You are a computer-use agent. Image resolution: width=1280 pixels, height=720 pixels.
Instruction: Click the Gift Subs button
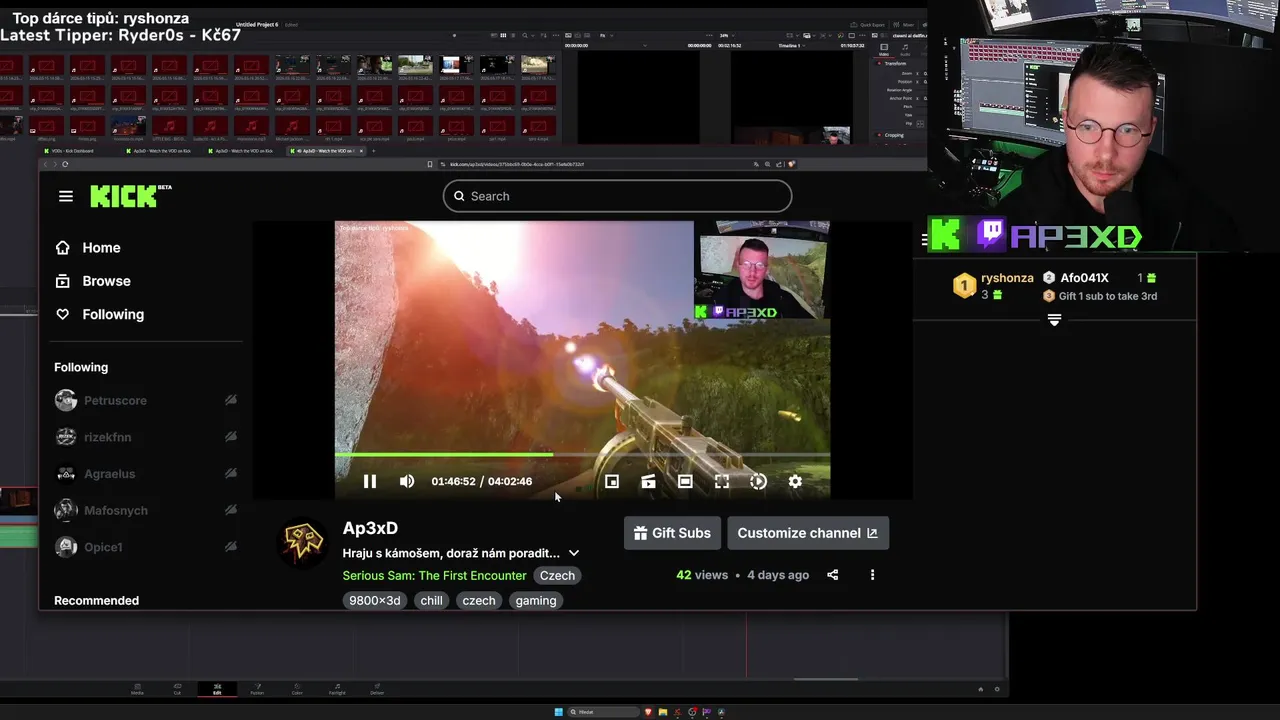click(x=672, y=533)
